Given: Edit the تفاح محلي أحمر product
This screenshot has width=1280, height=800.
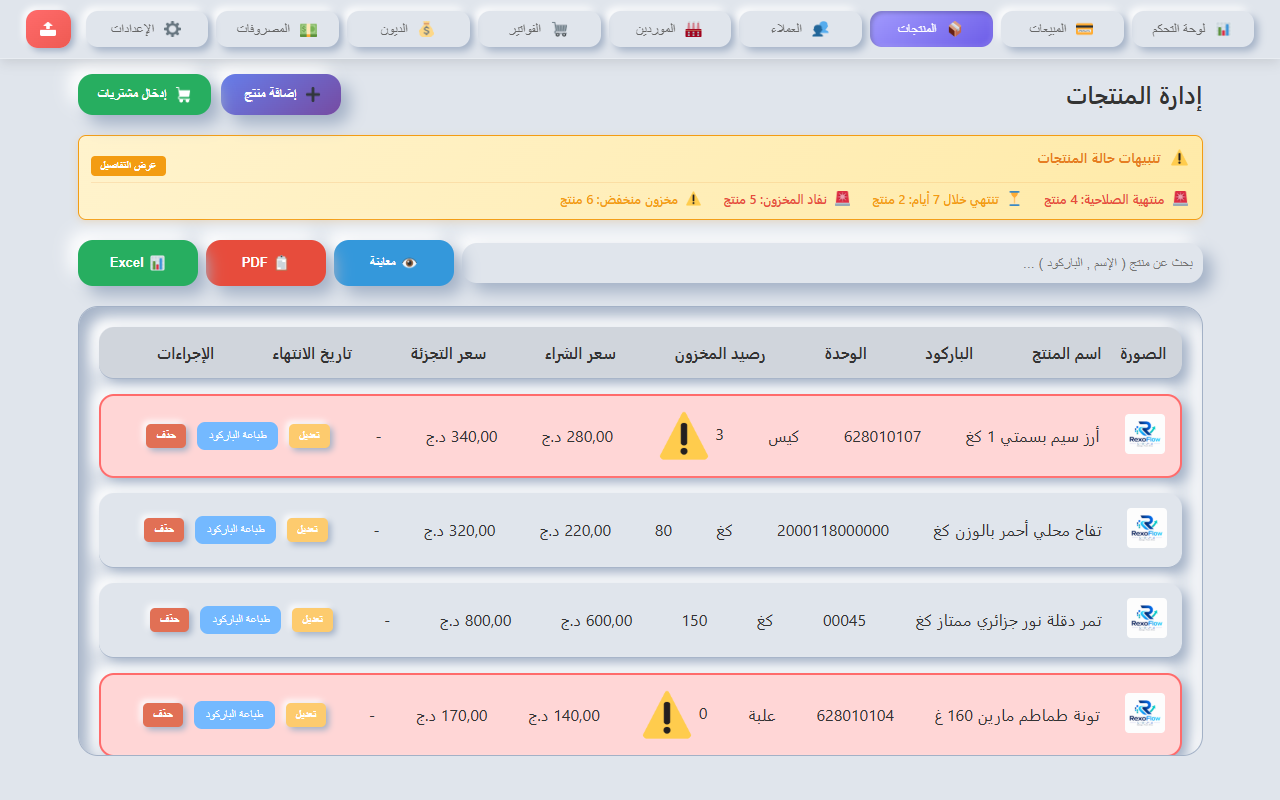Looking at the screenshot, I should point(308,530).
